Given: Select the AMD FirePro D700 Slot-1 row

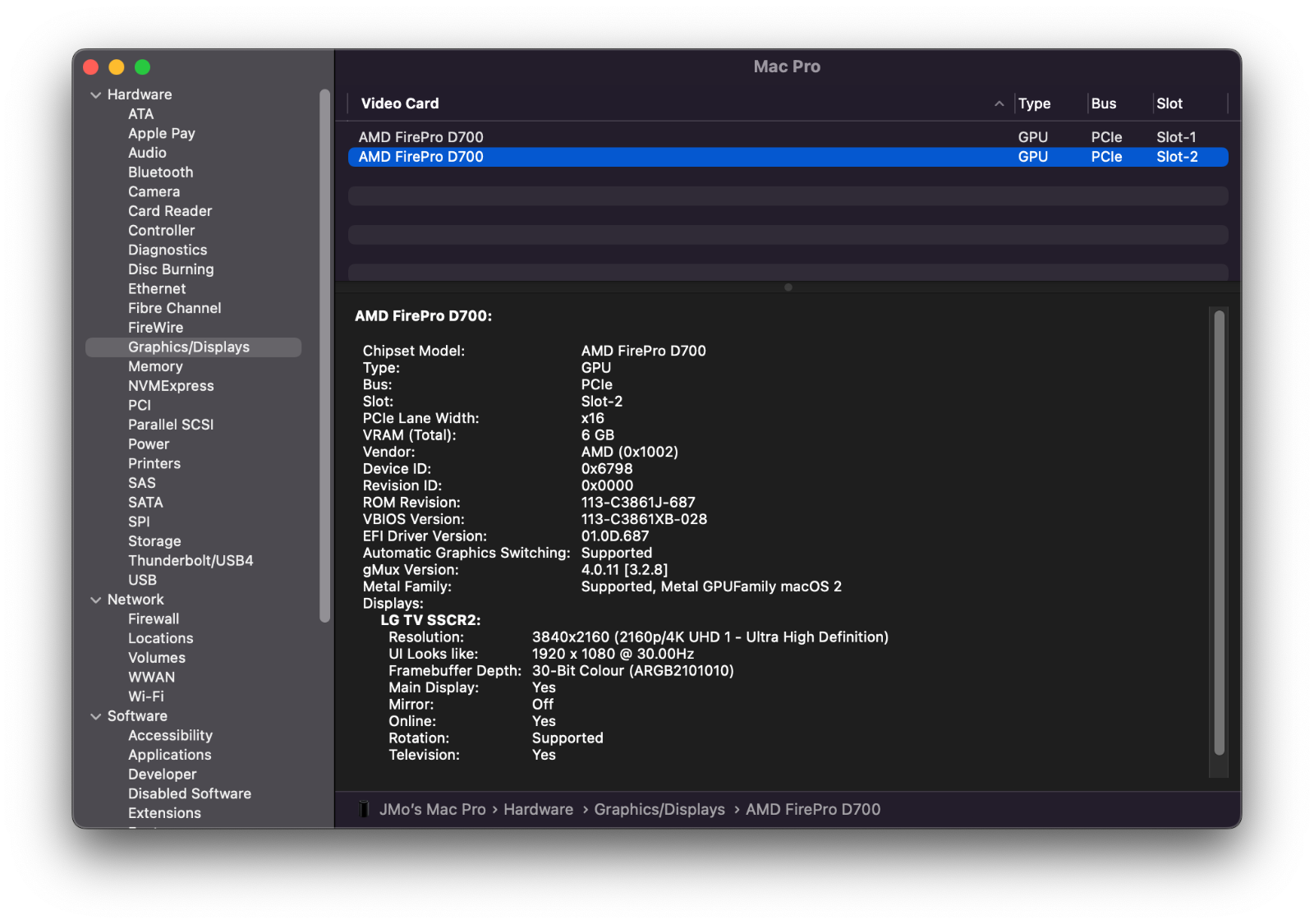Looking at the screenshot, I should (788, 137).
